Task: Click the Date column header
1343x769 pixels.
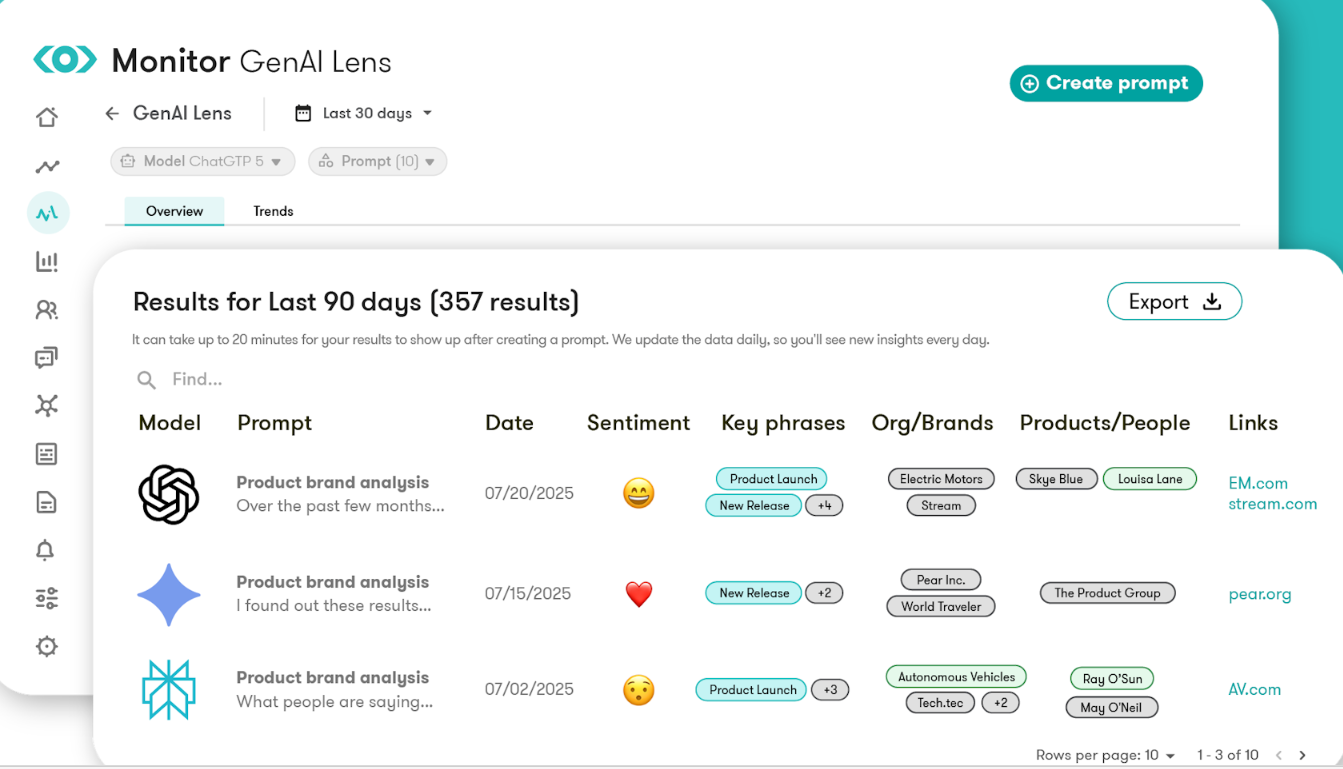Action: 509,423
